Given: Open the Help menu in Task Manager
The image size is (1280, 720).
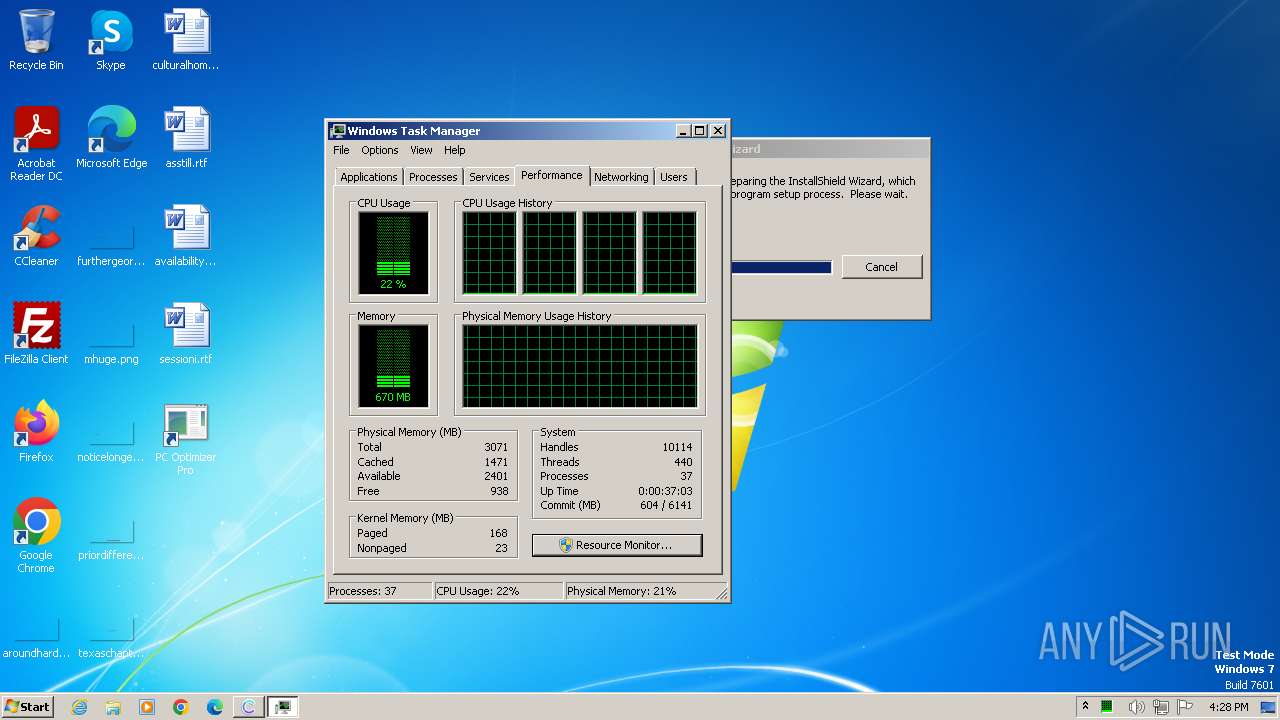Looking at the screenshot, I should coord(454,150).
